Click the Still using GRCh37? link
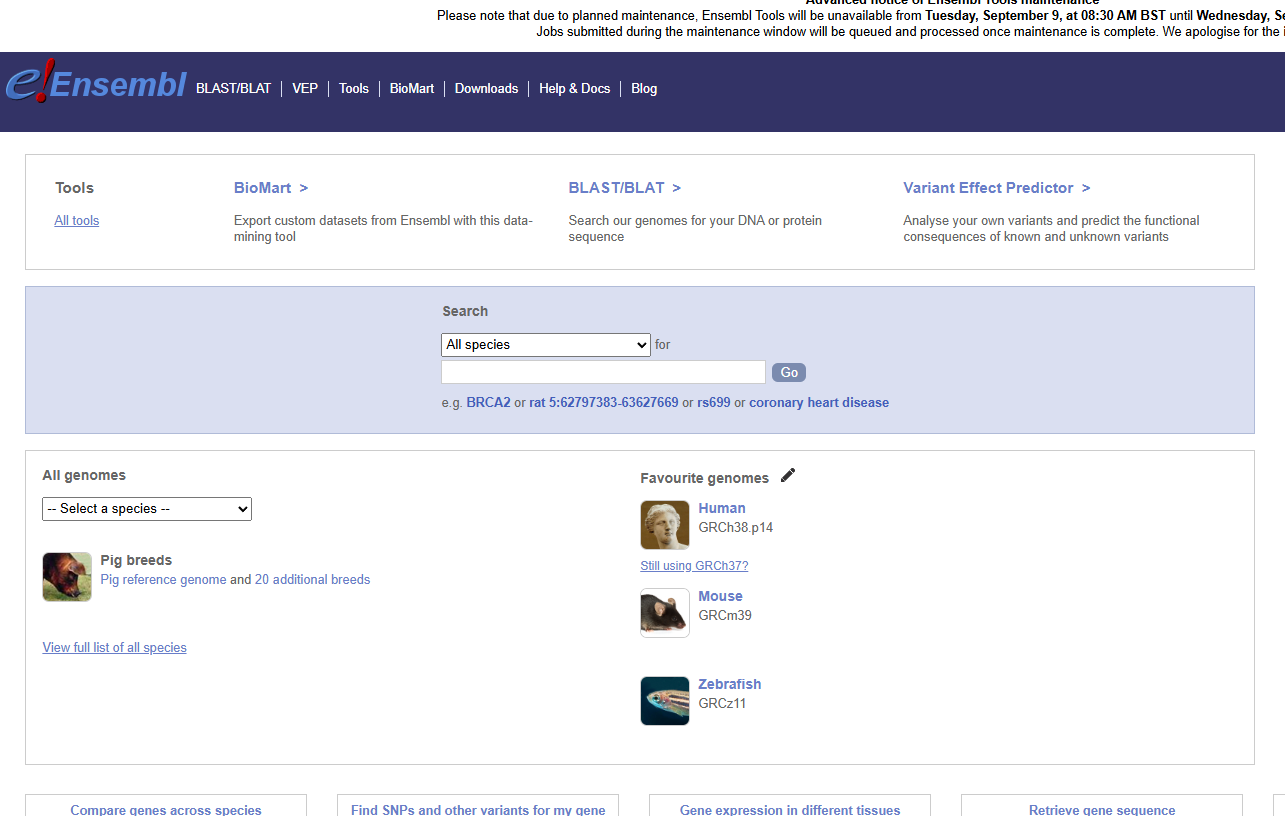Image resolution: width=1285 pixels, height=816 pixels. click(694, 566)
